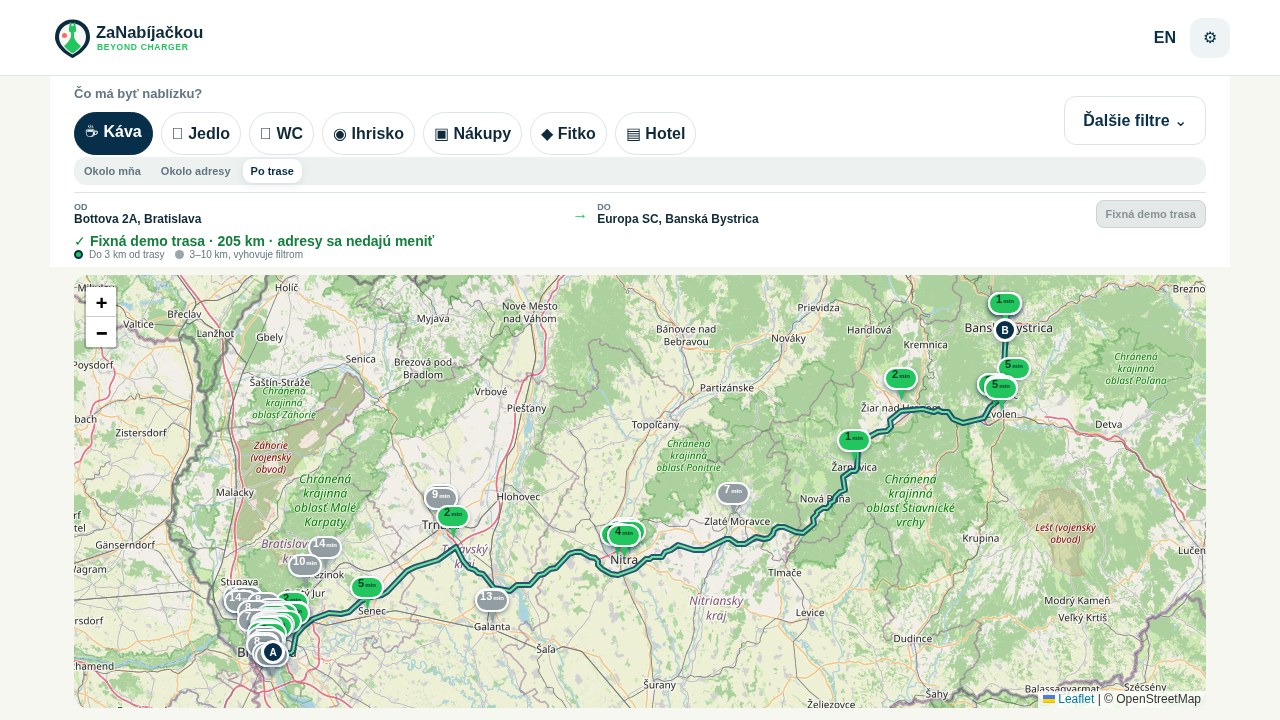The height and width of the screenshot is (720, 1280).
Task: Open the grey 13 min marker near Galanta
Action: click(492, 600)
